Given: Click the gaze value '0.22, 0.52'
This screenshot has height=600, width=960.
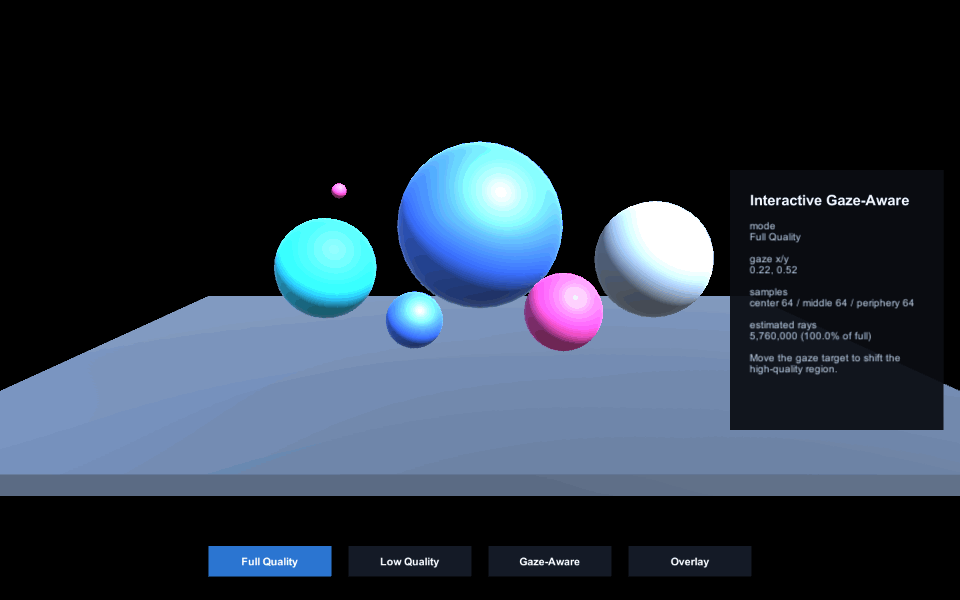Looking at the screenshot, I should click(x=773, y=270).
